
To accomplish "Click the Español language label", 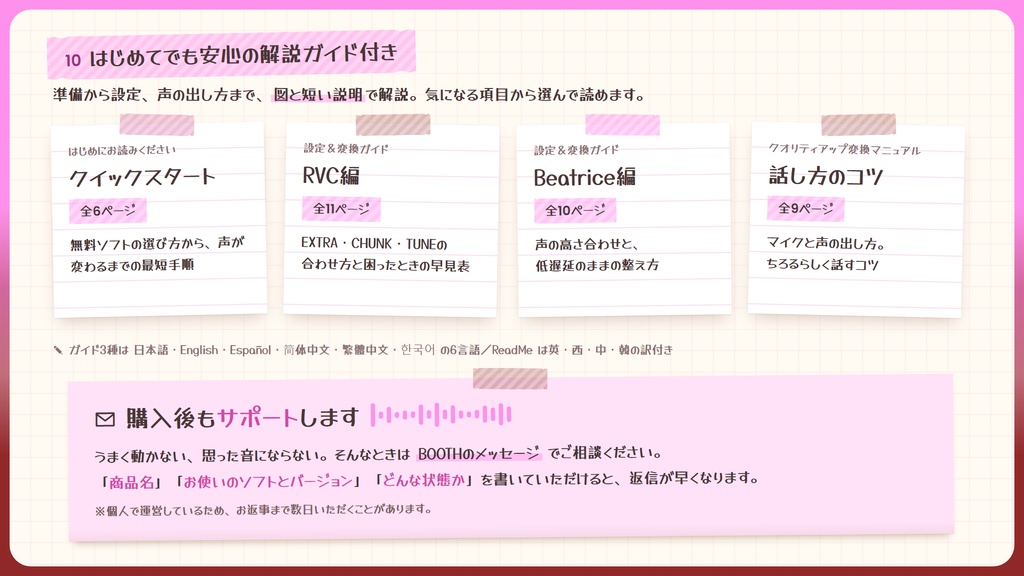I will pyautogui.click(x=250, y=350).
